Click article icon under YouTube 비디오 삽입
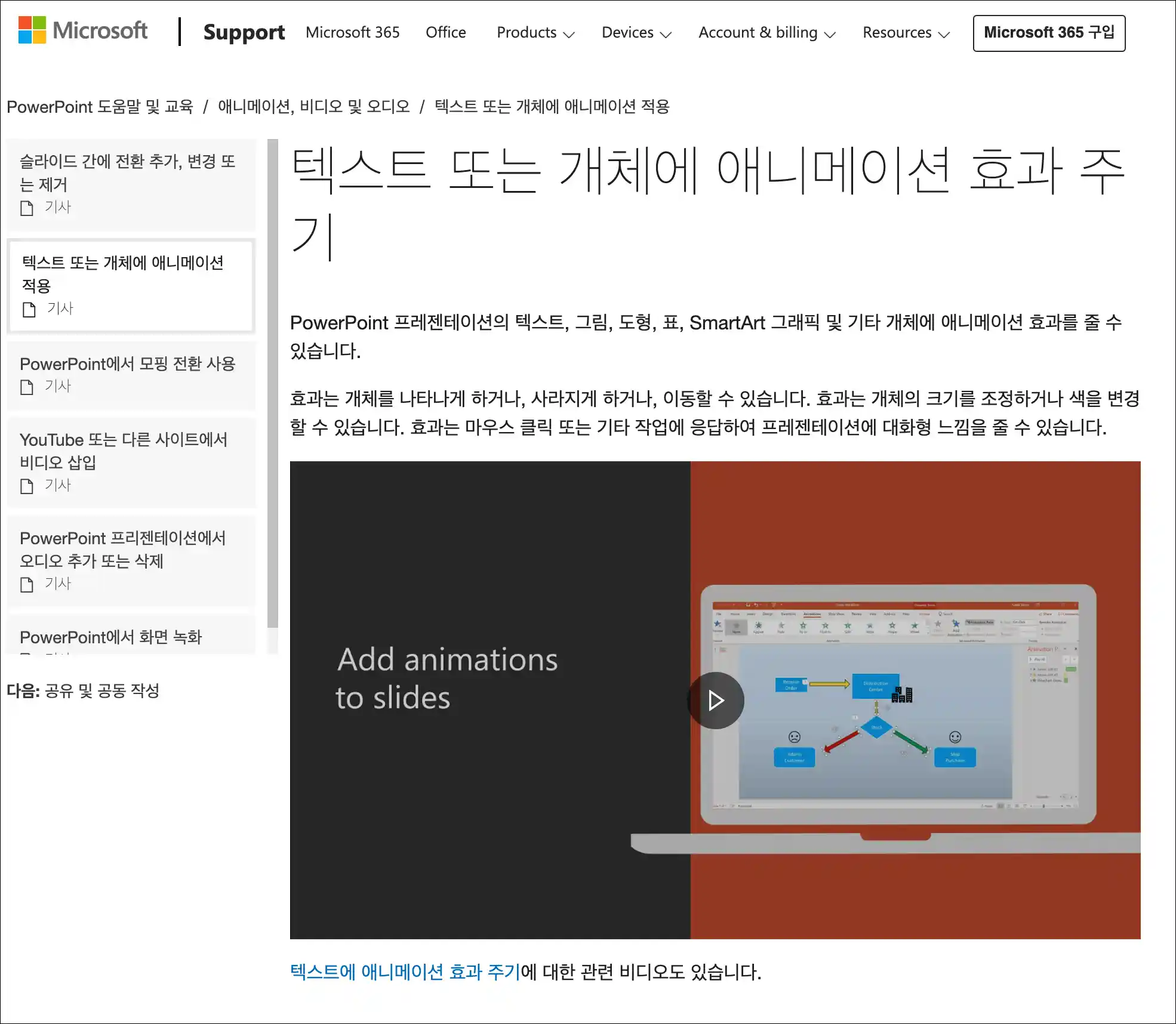This screenshot has height=1024, width=1176. pos(27,486)
